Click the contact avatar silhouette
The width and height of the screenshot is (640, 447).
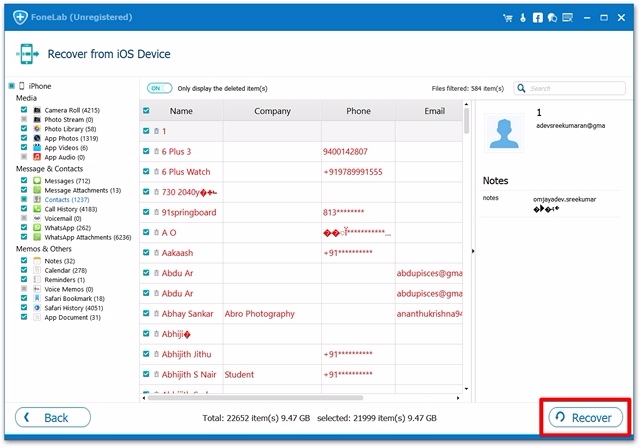tap(504, 133)
